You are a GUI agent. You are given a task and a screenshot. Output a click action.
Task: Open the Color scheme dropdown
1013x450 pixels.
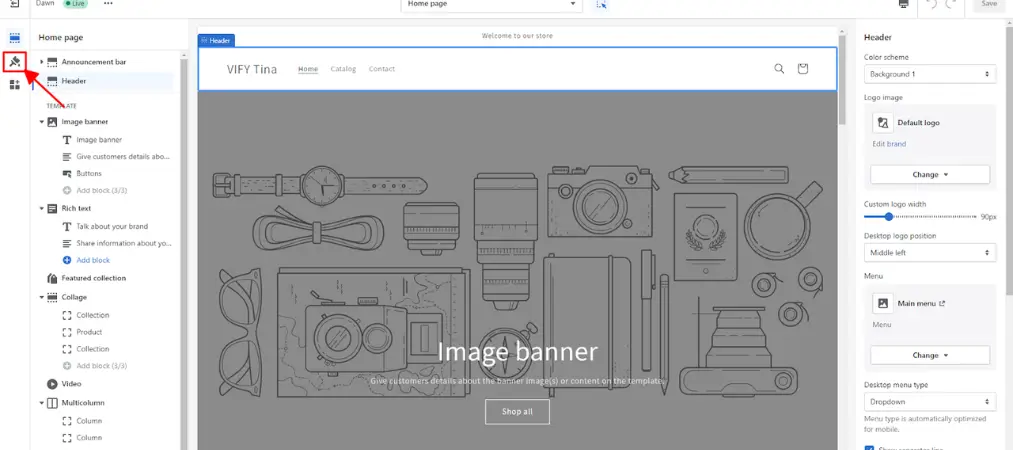tap(930, 74)
